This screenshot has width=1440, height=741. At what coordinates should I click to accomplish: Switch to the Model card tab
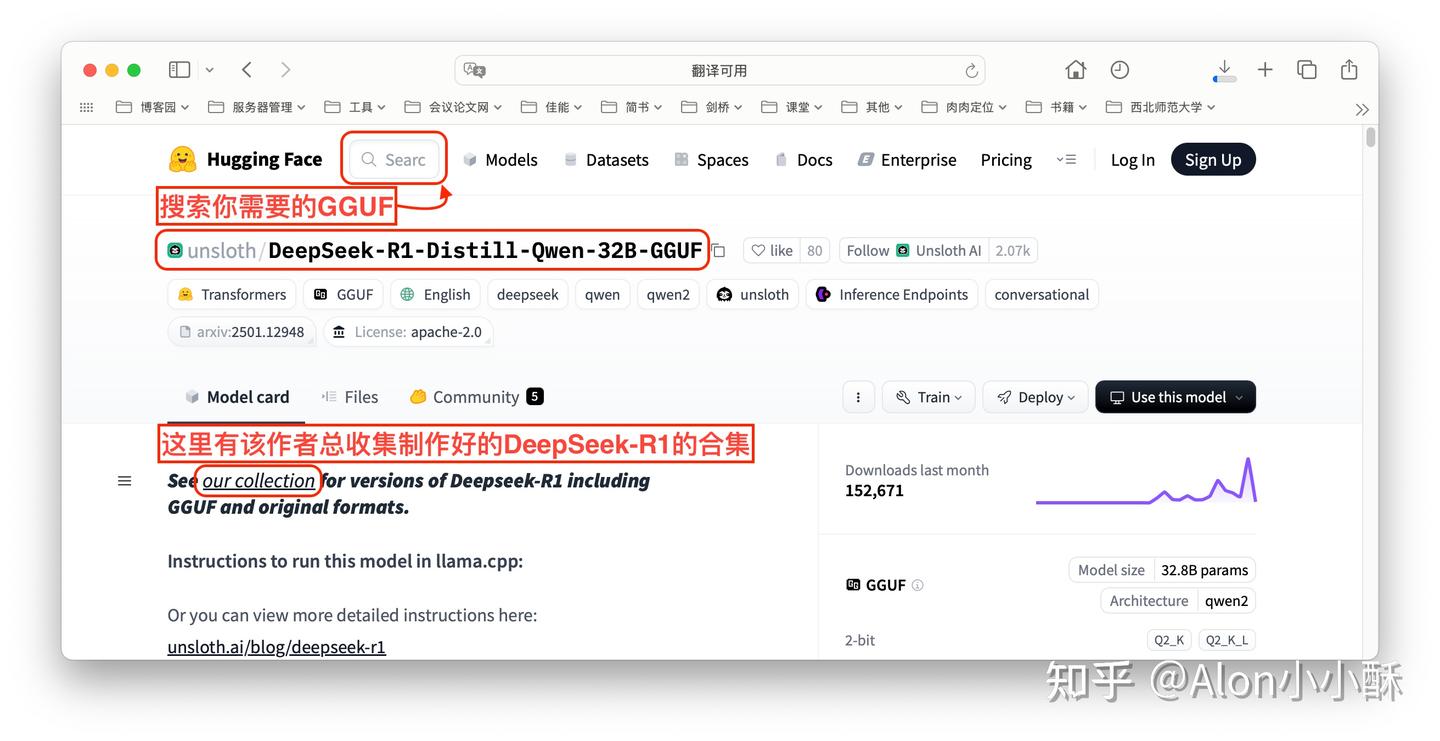click(237, 397)
